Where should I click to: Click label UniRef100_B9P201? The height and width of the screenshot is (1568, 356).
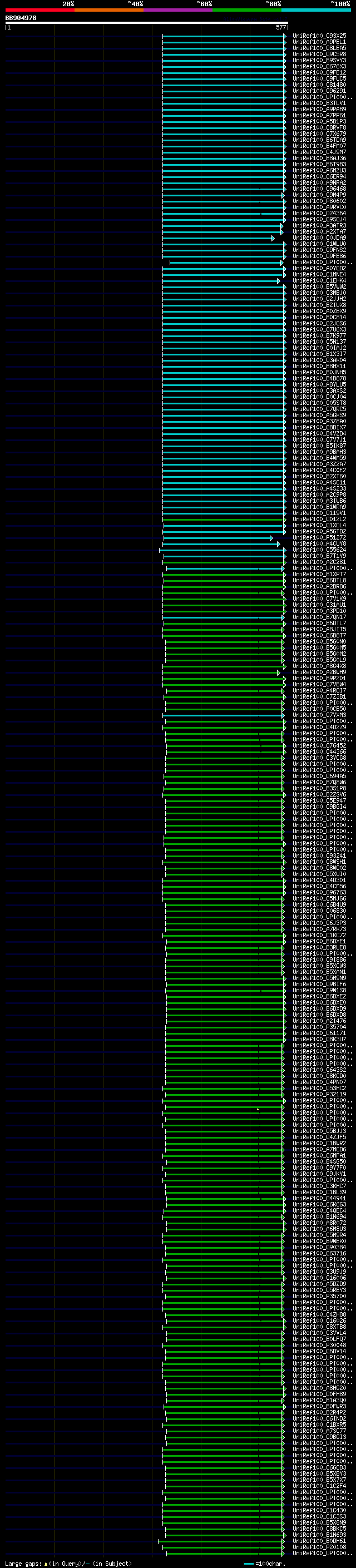point(319,679)
